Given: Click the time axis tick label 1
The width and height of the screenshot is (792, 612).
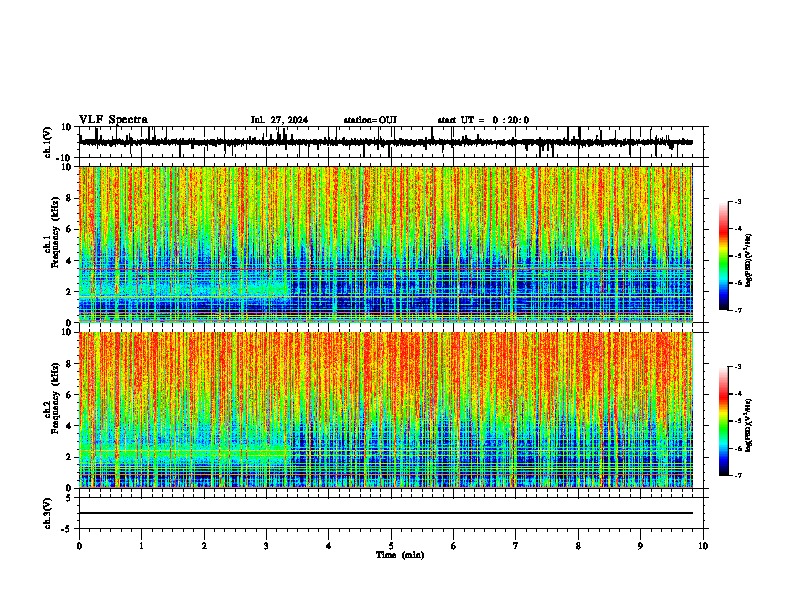Looking at the screenshot, I should click(141, 546).
